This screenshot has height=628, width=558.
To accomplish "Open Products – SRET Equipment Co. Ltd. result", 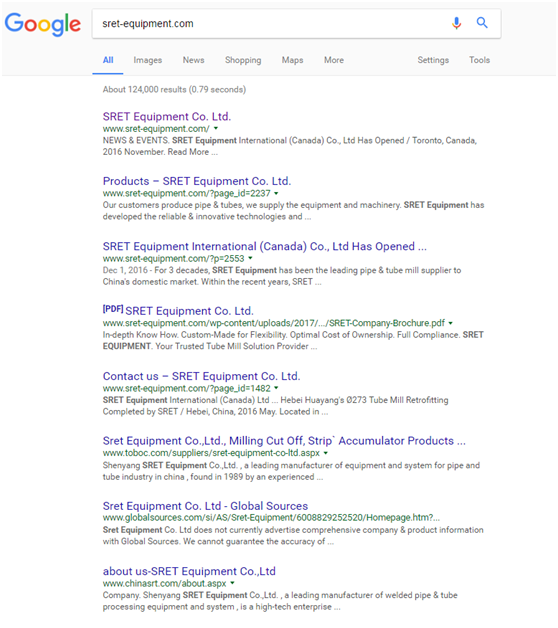I will (197, 181).
